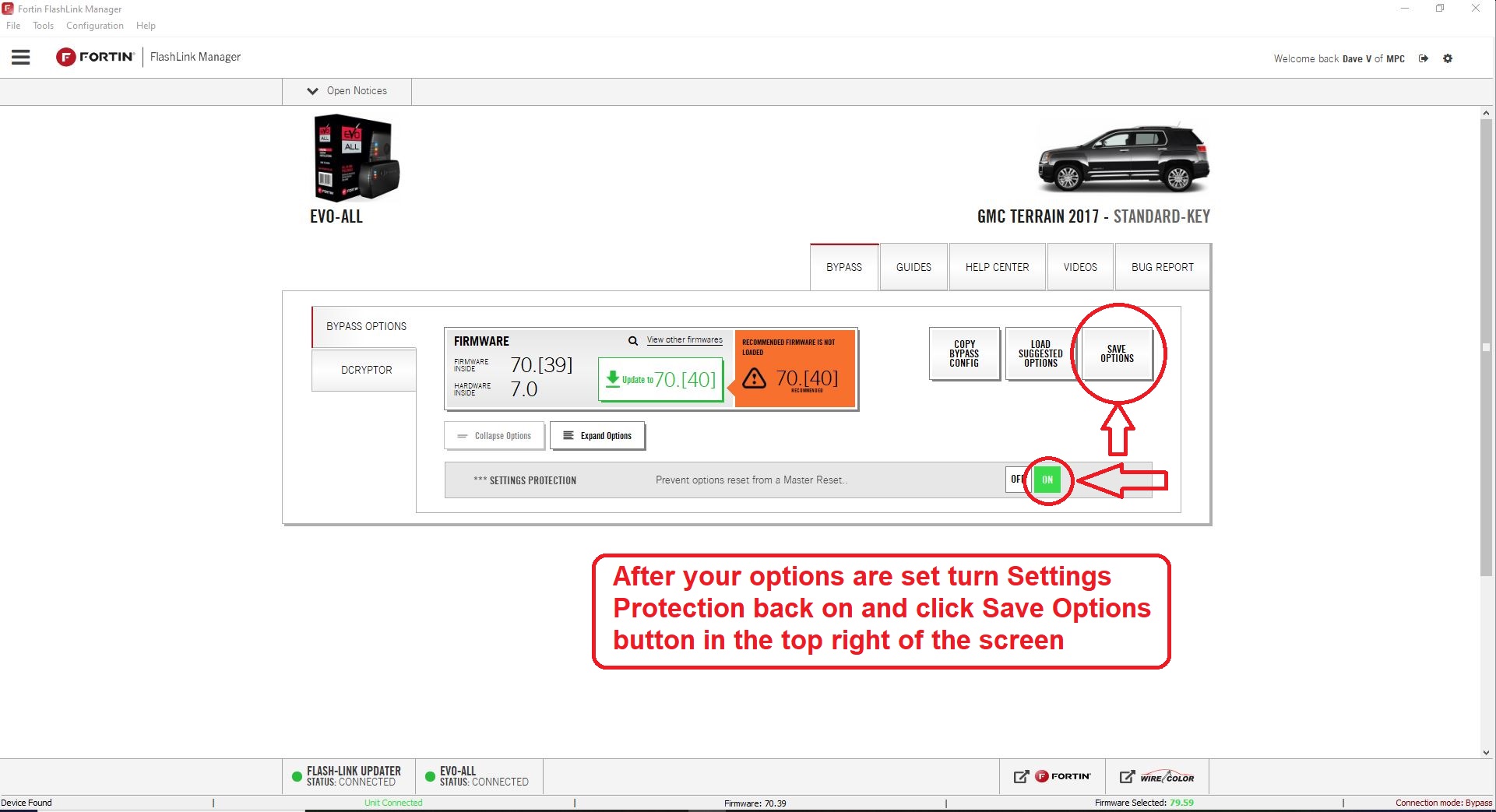Viewport: 1496px width, 812px height.
Task: Open the Configuration menu
Action: point(95,26)
